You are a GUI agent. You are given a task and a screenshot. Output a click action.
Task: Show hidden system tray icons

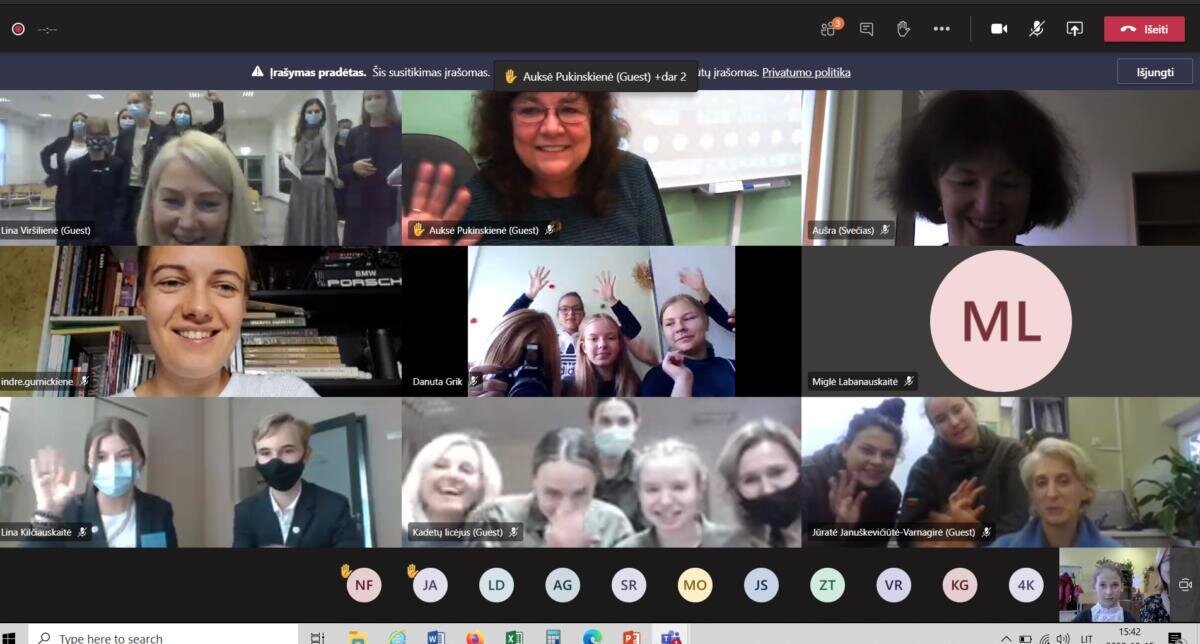[x=1007, y=638]
